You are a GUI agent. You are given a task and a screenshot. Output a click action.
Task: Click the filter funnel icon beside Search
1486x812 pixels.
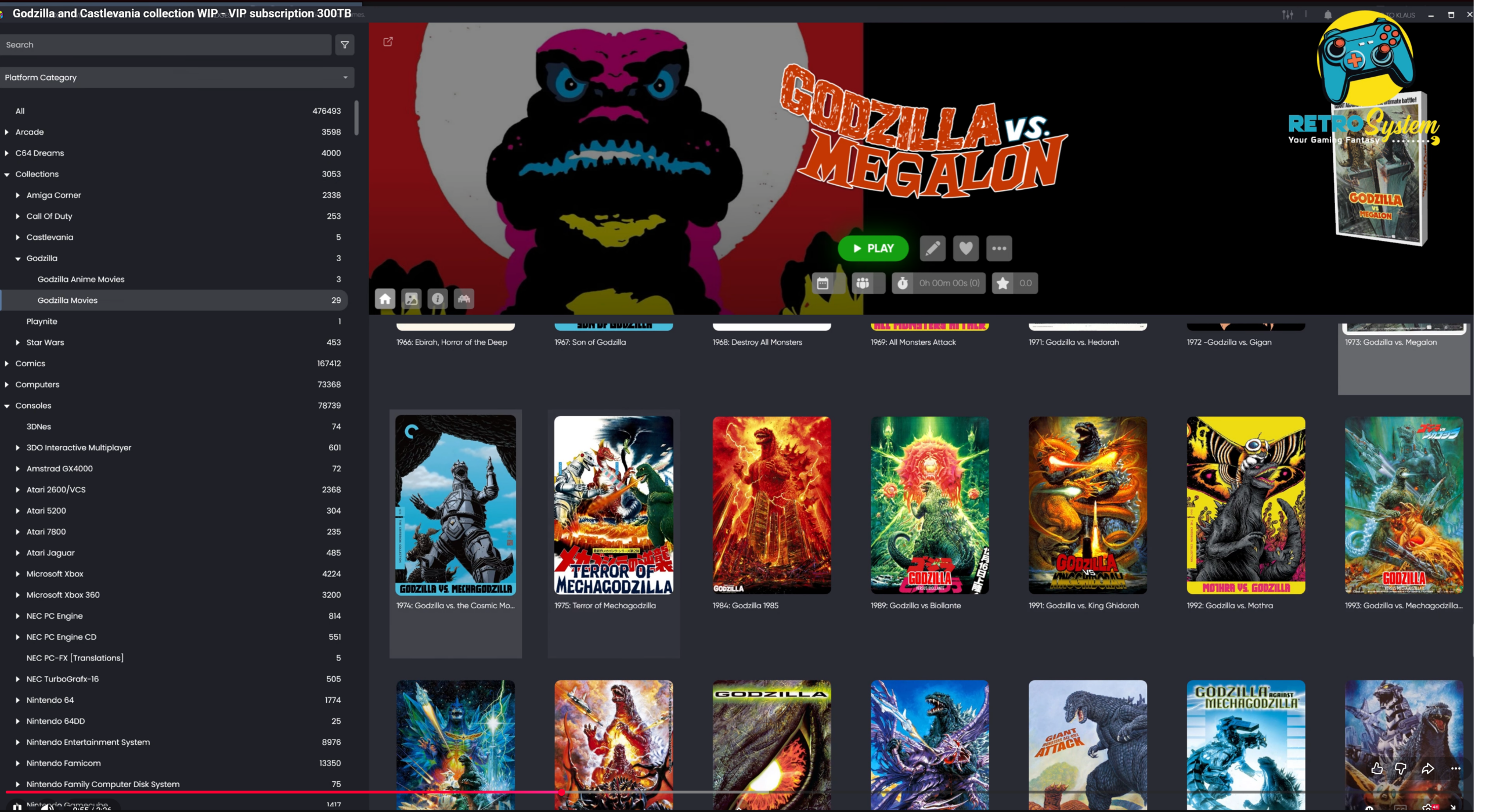pos(344,45)
